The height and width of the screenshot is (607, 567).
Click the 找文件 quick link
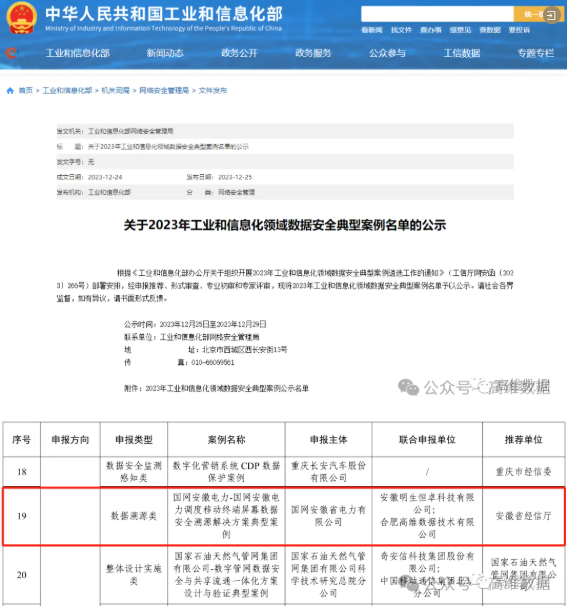pyautogui.click(x=401, y=30)
